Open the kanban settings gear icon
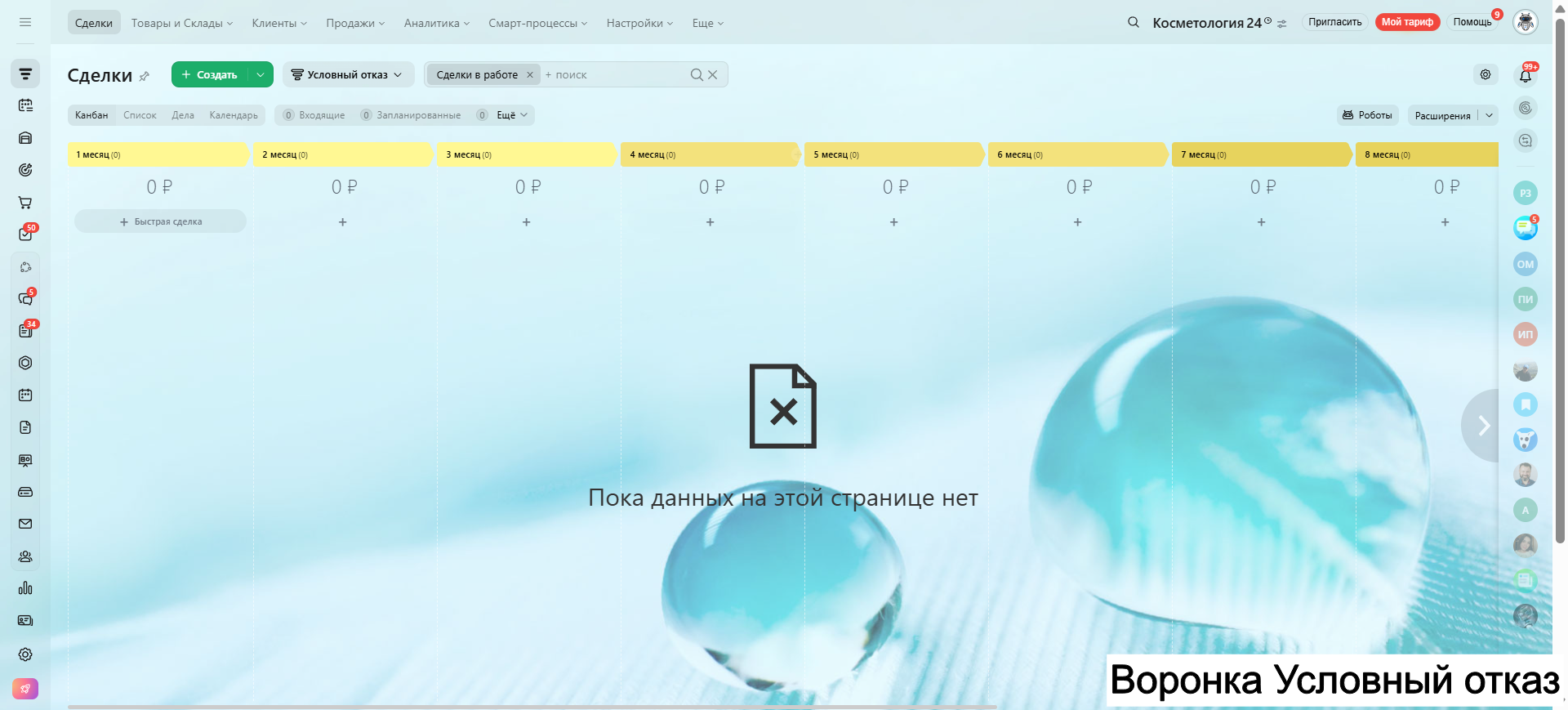Screen dimensions: 1568x710 (x=1486, y=74)
